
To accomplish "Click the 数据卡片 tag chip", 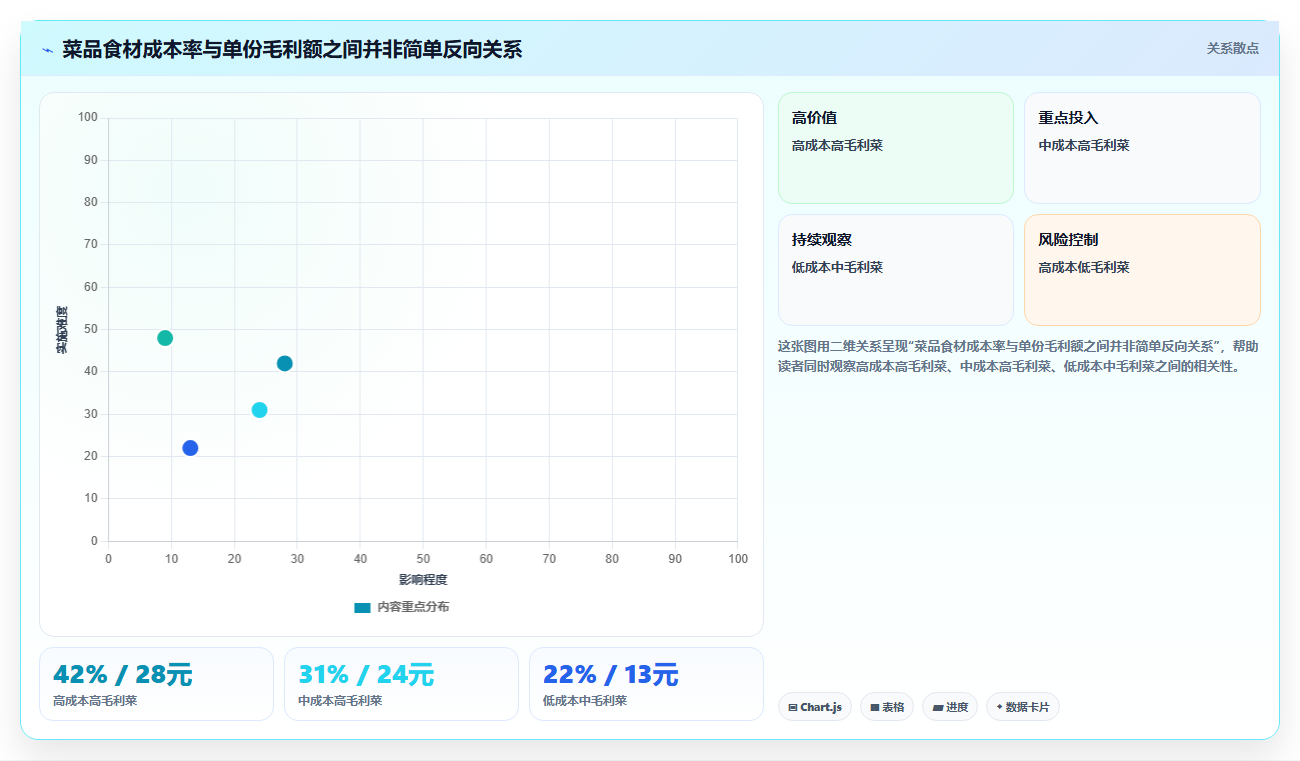I will point(1023,707).
